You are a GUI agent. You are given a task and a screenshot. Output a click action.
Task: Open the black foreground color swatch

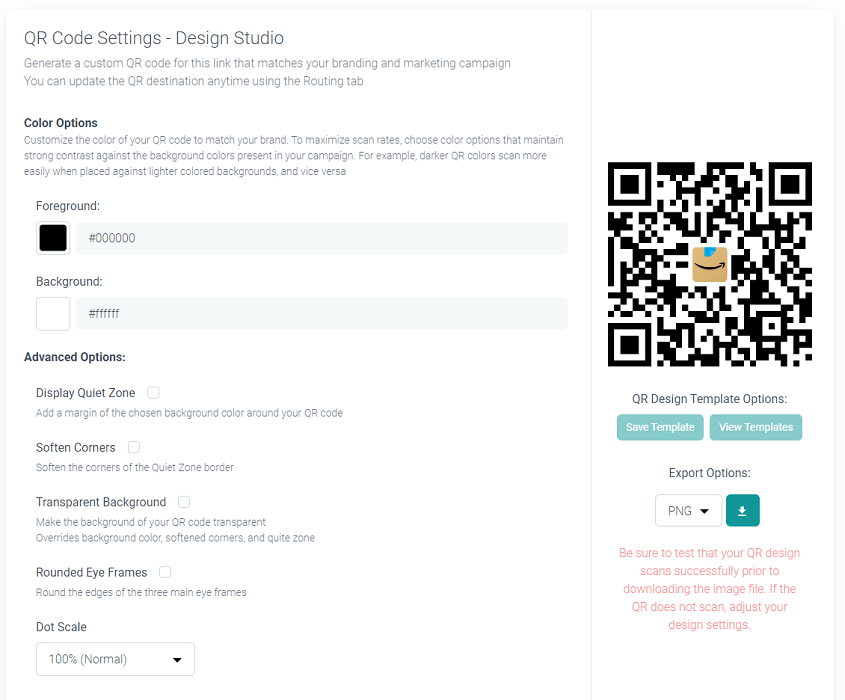(x=53, y=238)
